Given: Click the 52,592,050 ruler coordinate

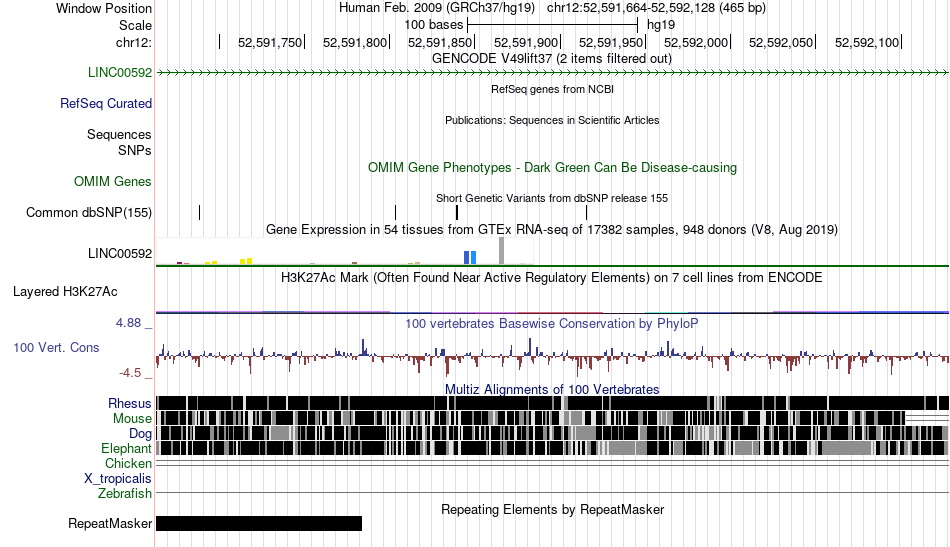Looking at the screenshot, I should pos(781,42).
